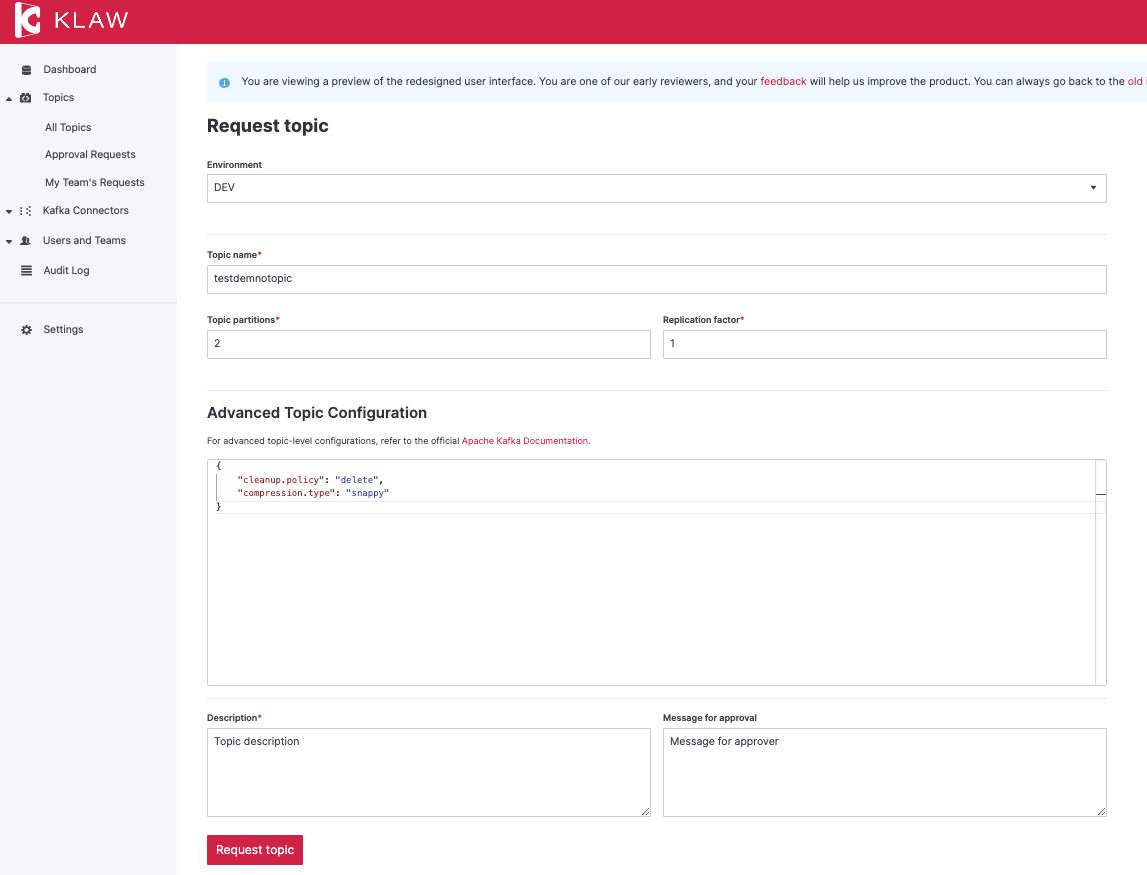Click the Dashboard database icon
This screenshot has height=875, width=1147.
pos(26,70)
